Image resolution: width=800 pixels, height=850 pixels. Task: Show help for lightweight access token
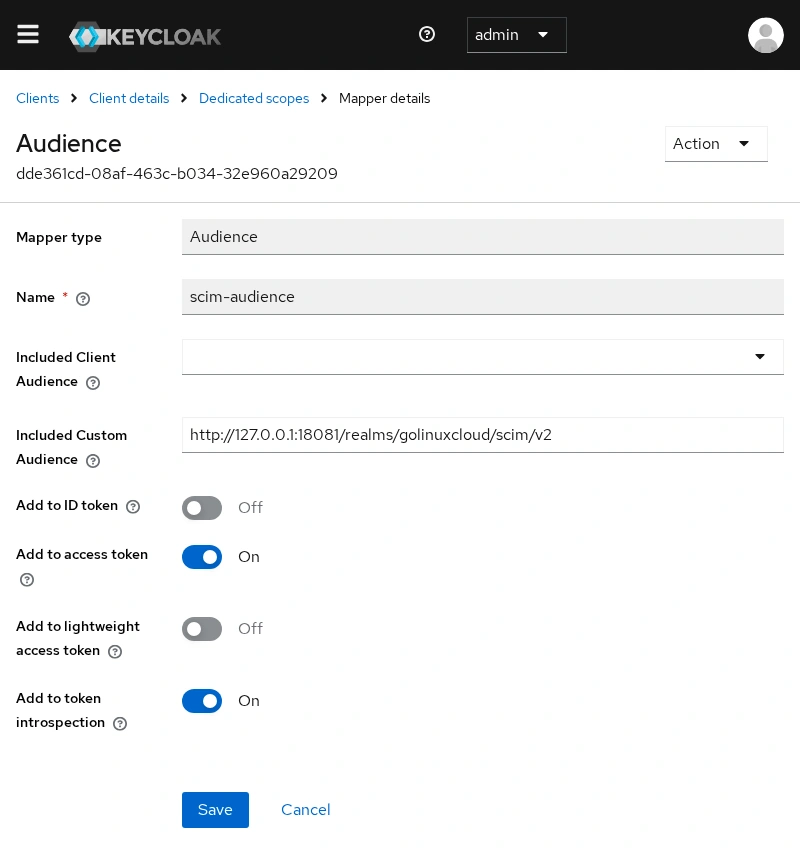(115, 652)
